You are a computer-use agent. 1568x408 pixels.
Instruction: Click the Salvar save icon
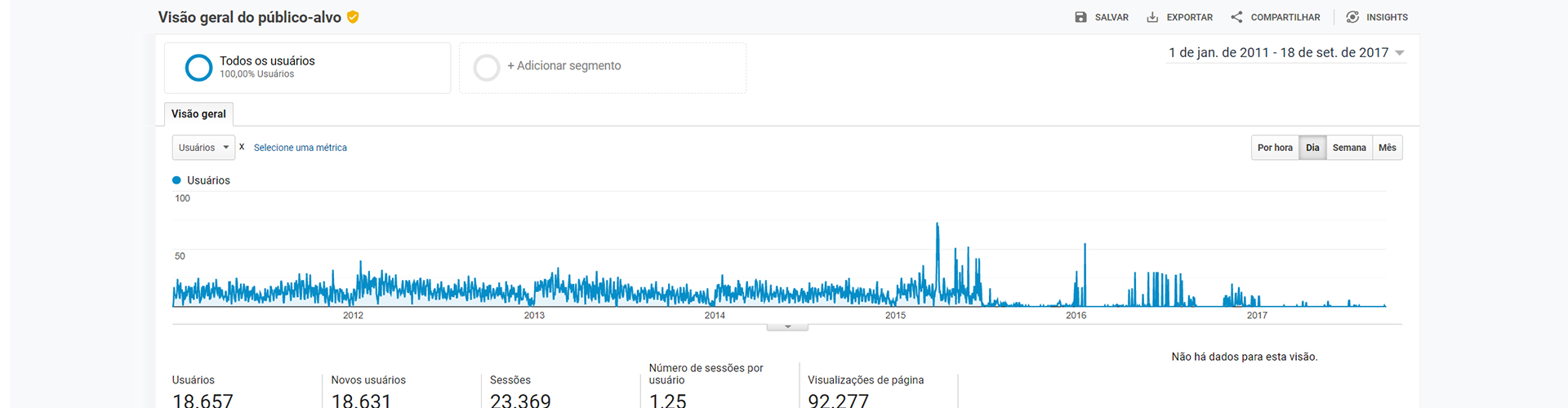click(x=1080, y=17)
